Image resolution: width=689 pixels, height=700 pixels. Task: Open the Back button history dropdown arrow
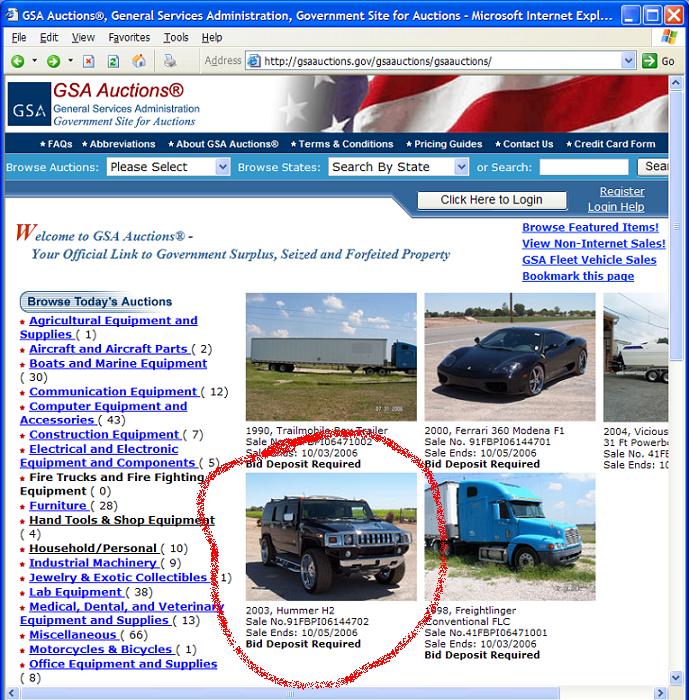click(34, 60)
